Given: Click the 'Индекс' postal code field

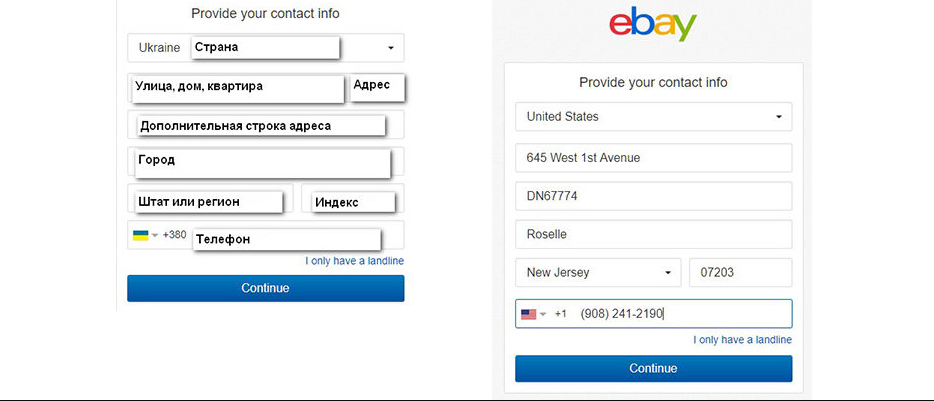Looking at the screenshot, I should point(352,201).
